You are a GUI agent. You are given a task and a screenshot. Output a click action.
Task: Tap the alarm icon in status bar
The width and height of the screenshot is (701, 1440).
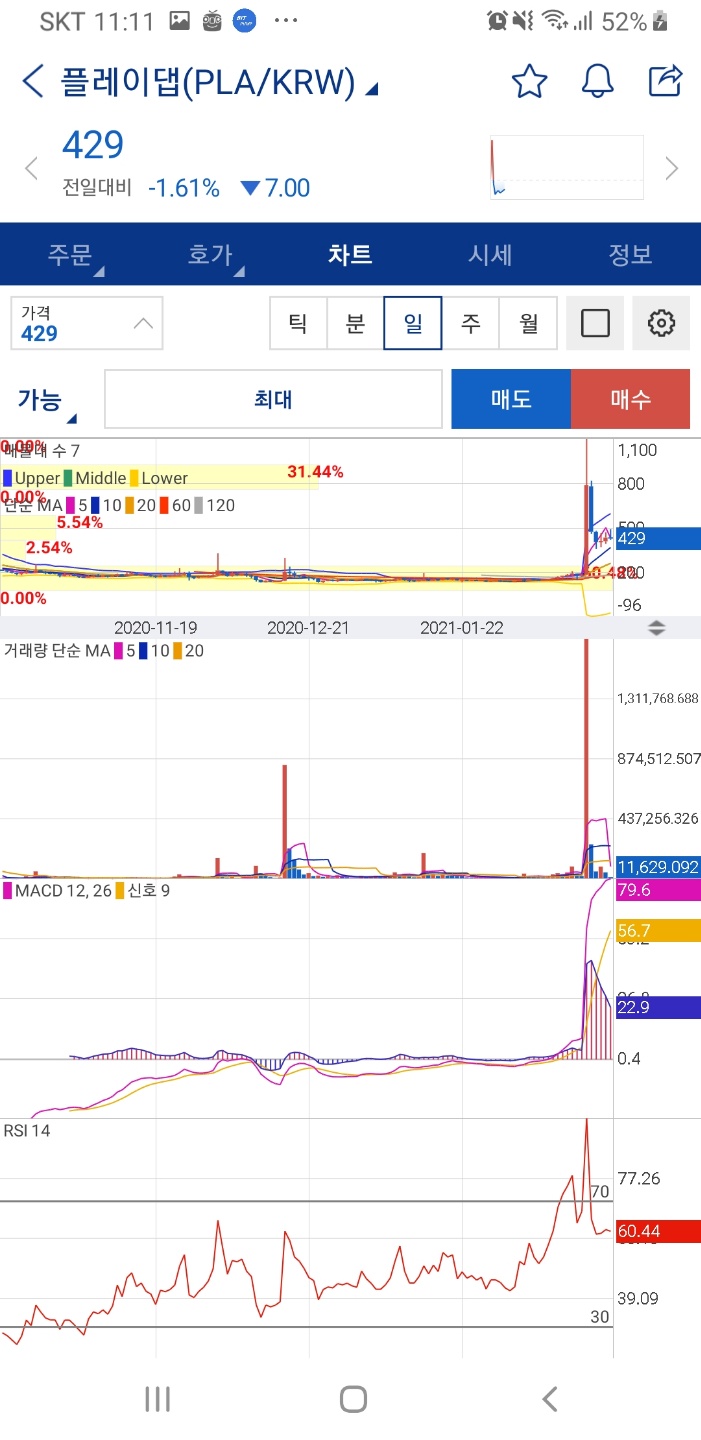[497, 21]
